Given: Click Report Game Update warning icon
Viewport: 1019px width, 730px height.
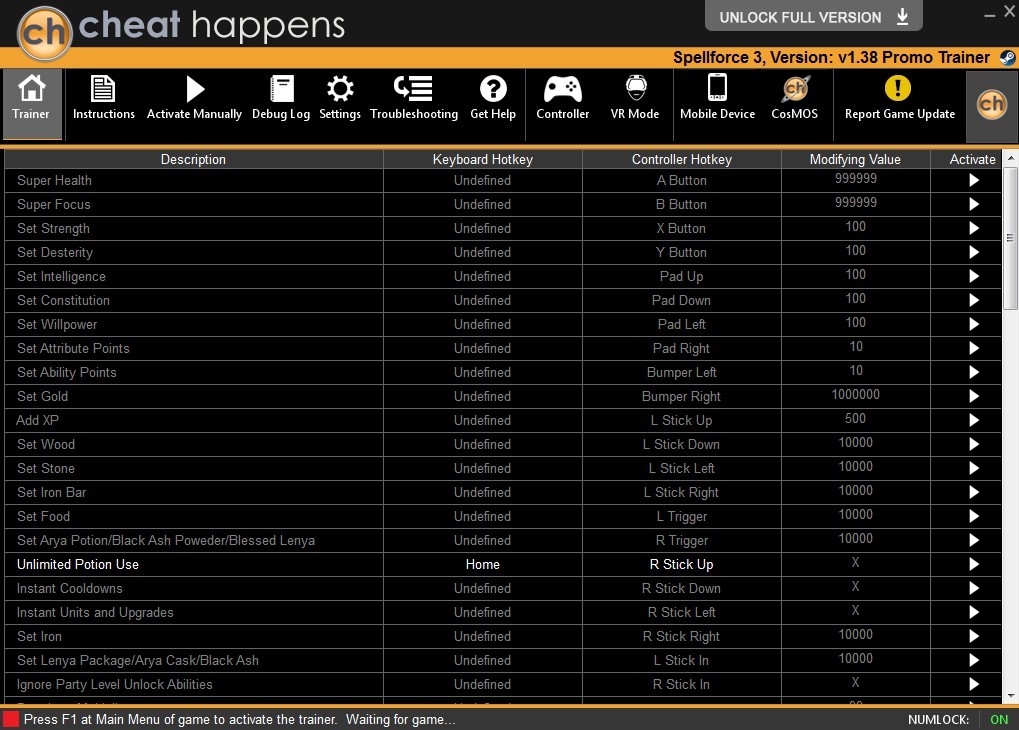Looking at the screenshot, I should [897, 88].
